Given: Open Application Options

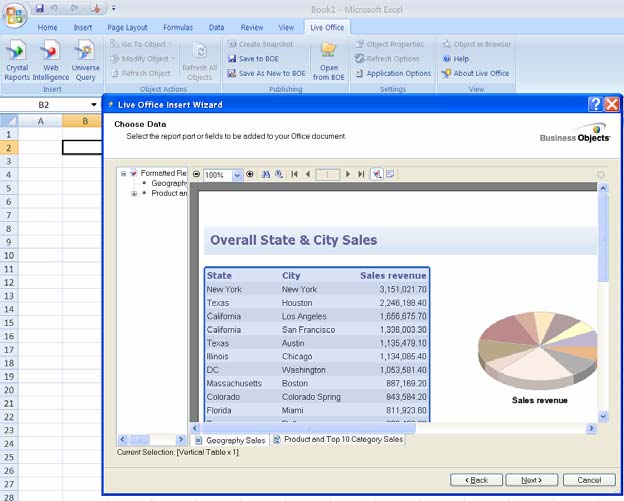Looking at the screenshot, I should pyautogui.click(x=393, y=73).
